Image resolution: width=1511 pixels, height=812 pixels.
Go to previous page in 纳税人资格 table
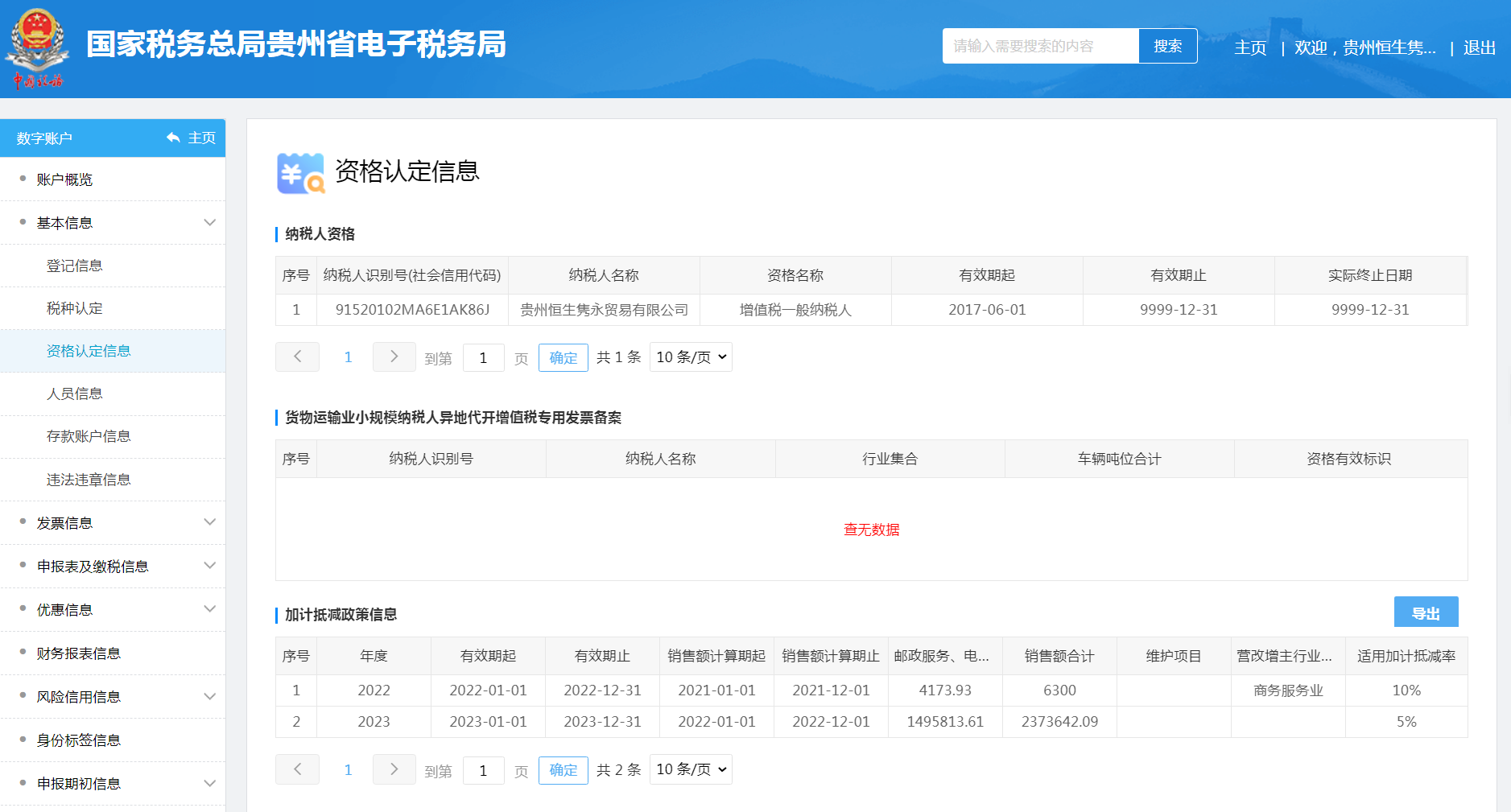pyautogui.click(x=297, y=357)
